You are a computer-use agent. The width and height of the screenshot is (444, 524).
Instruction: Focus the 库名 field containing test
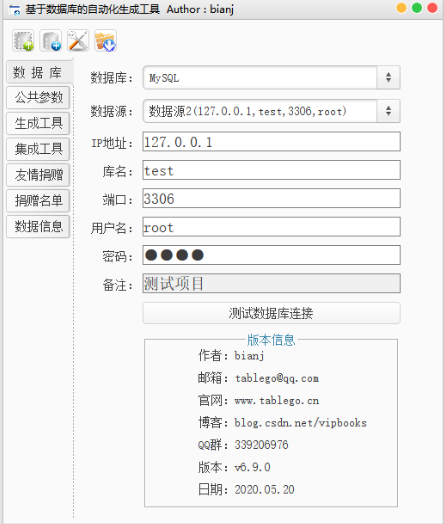(x=272, y=170)
